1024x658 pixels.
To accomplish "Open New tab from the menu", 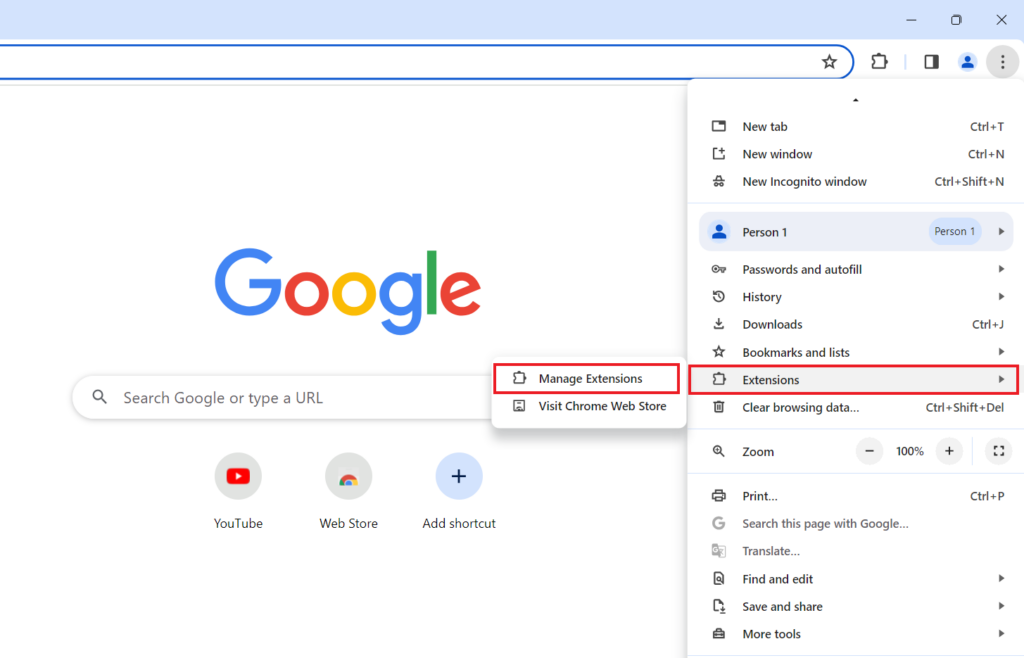I will coord(856,127).
